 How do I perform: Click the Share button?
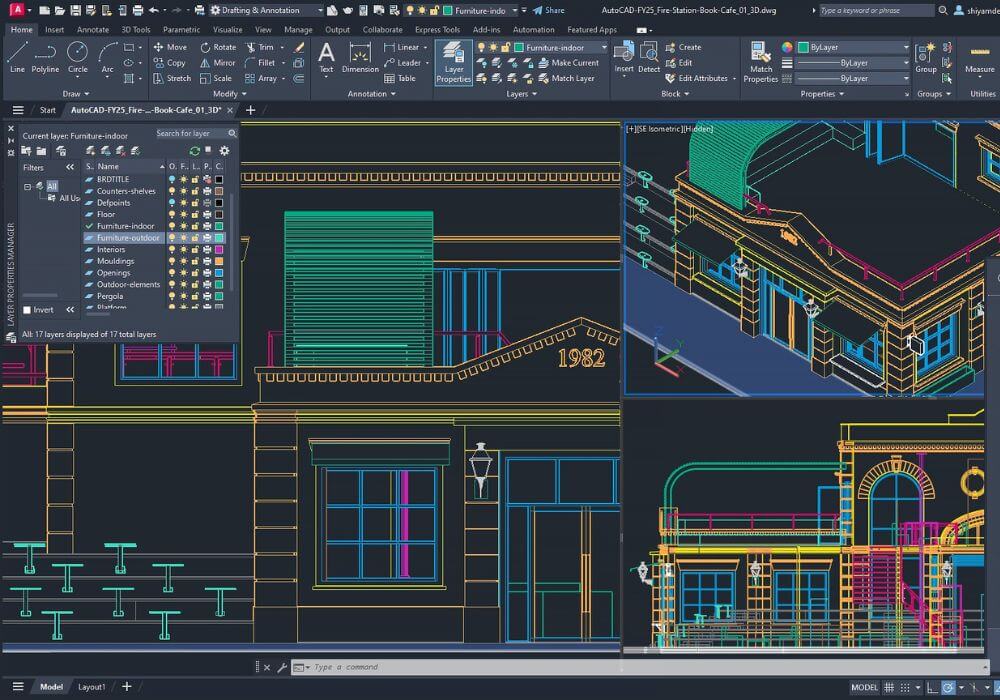(548, 10)
